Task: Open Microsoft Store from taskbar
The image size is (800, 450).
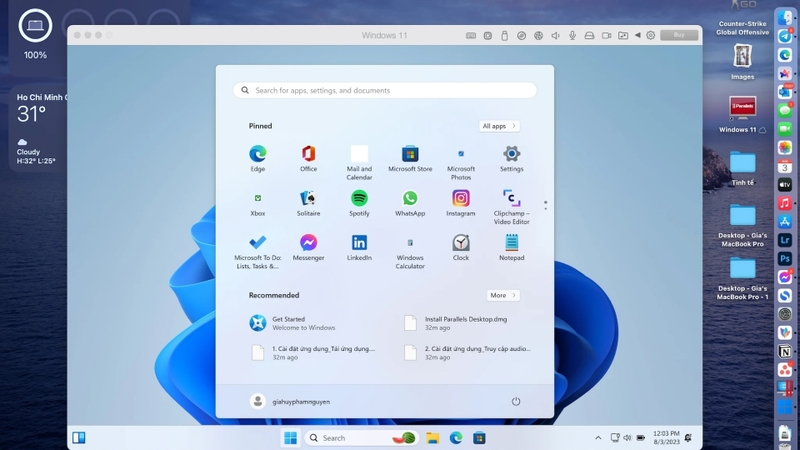Action: (x=479, y=438)
